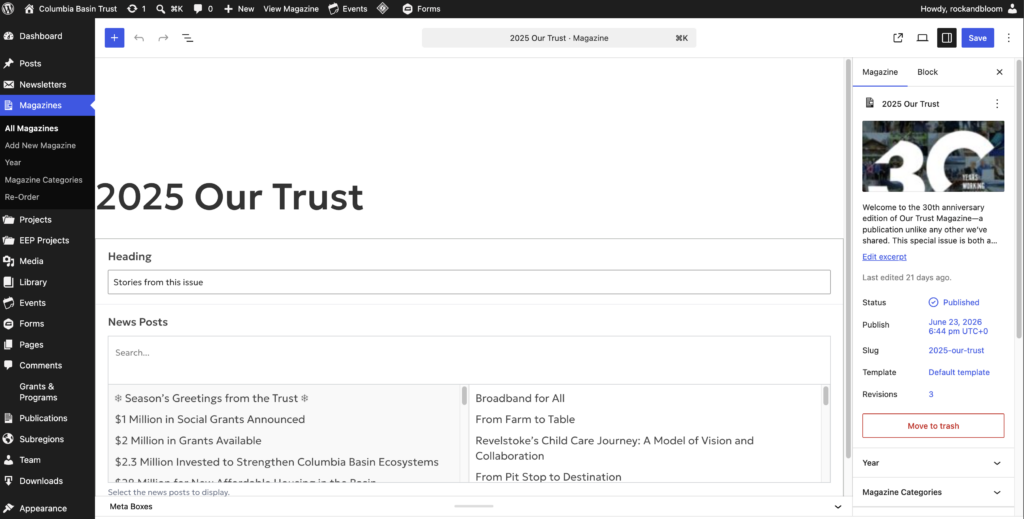Click the Undo arrow in editor toolbar
The width and height of the screenshot is (1024, 519).
pos(139,38)
